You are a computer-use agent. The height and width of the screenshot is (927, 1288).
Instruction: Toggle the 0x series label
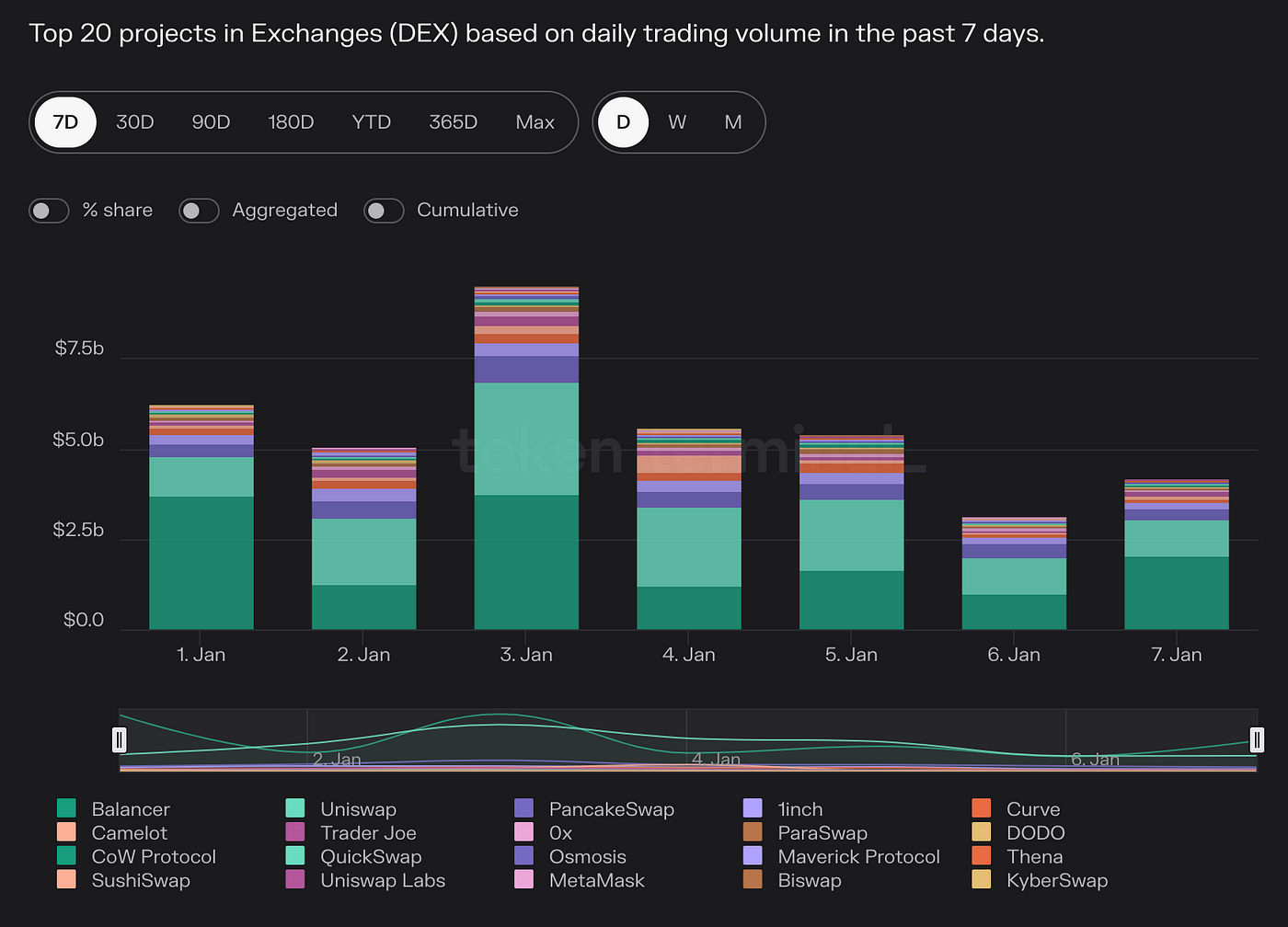[x=560, y=833]
